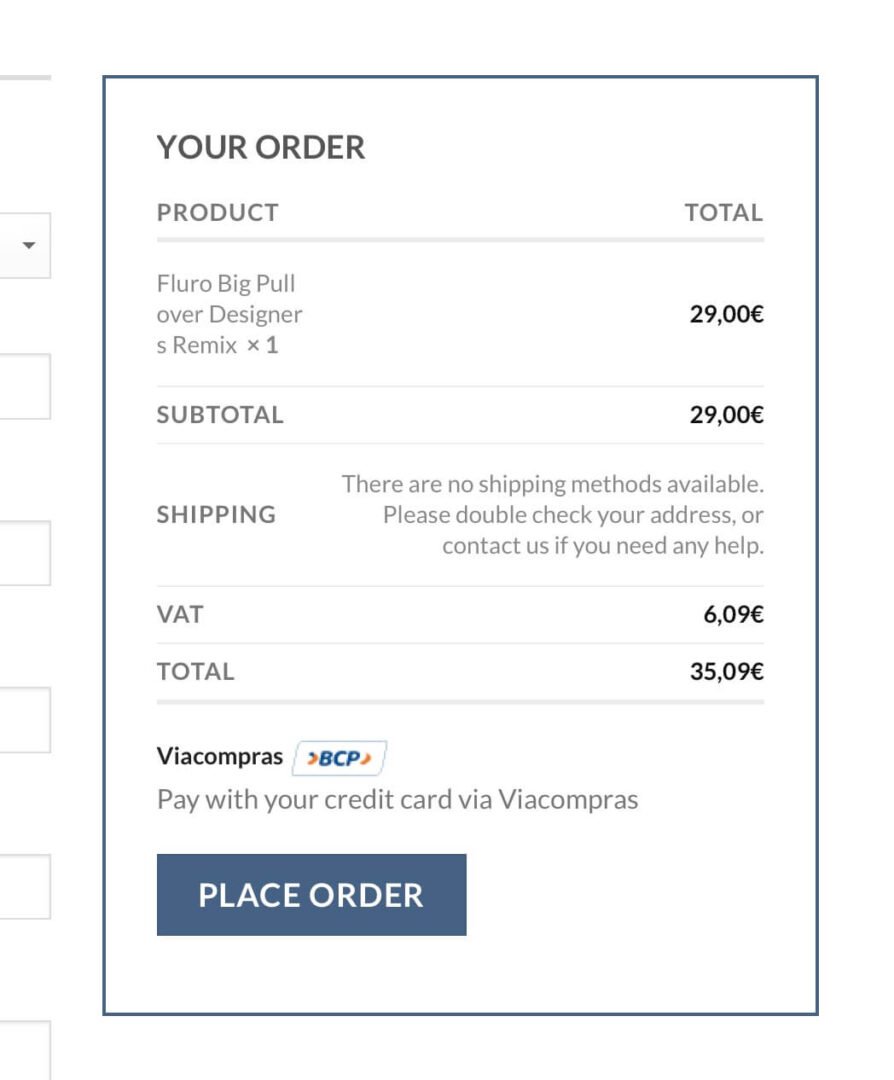Viewport: 894px width, 1080px height.
Task: Click the order total 35,09€
Action: [726, 671]
